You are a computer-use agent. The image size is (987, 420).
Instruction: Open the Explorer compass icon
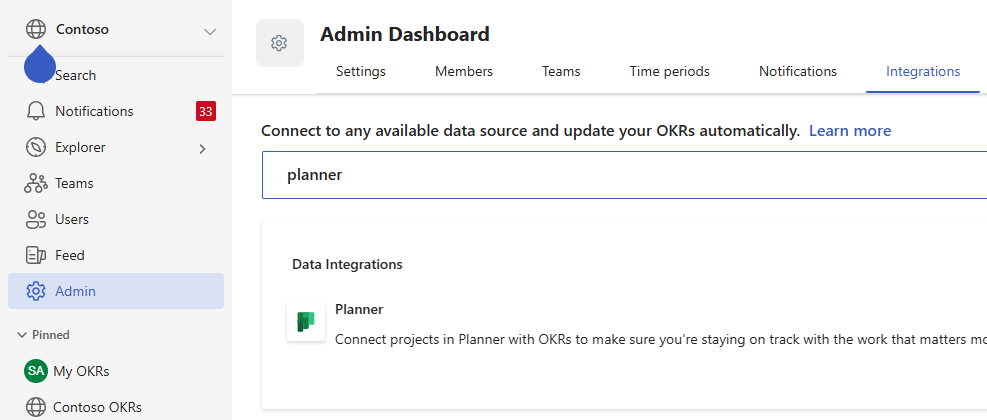[x=36, y=147]
